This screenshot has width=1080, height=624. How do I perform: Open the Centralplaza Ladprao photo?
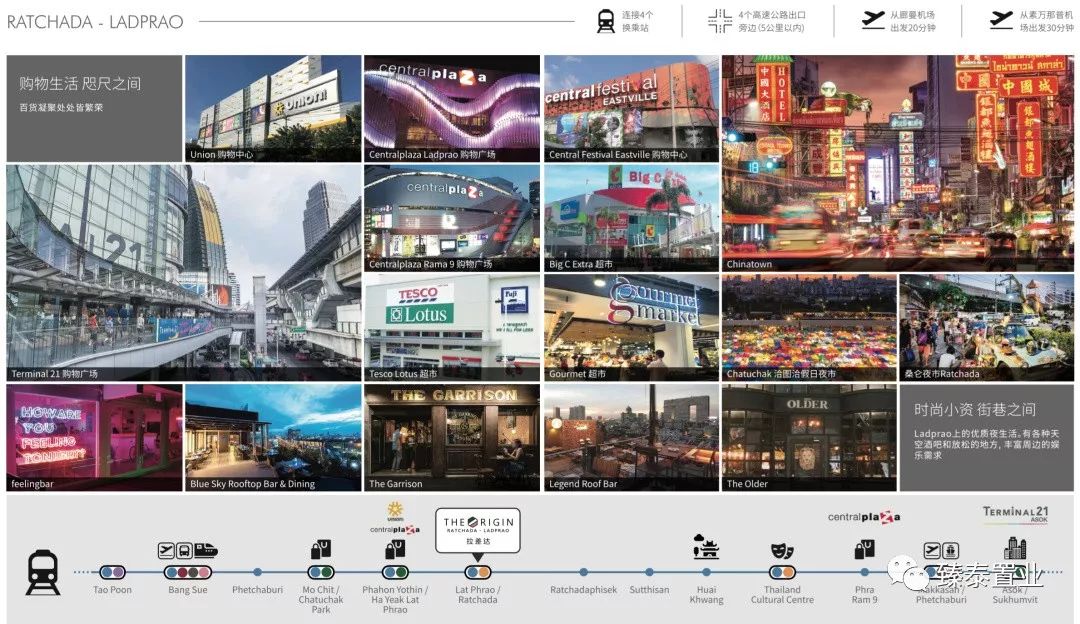click(452, 108)
